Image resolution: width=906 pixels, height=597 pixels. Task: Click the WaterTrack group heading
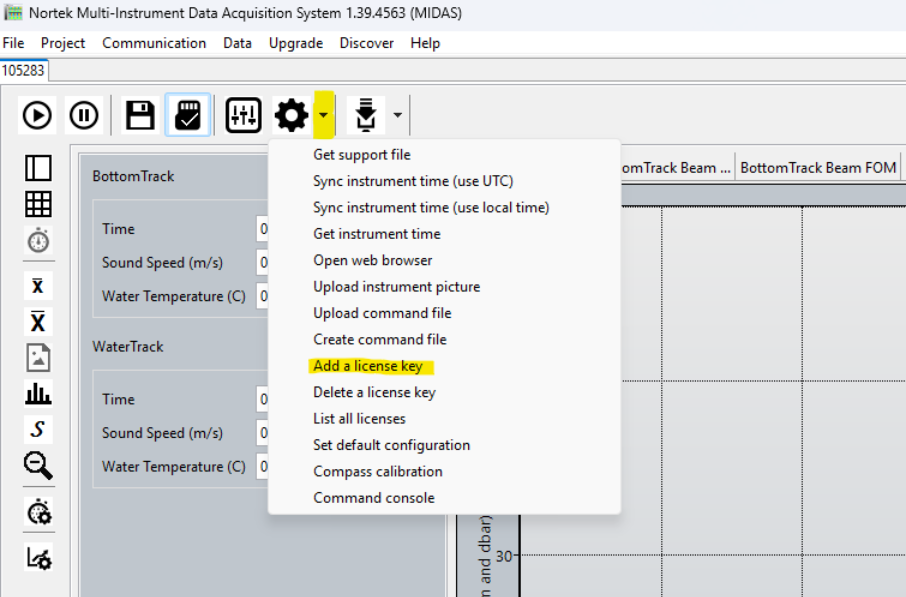[x=128, y=347]
